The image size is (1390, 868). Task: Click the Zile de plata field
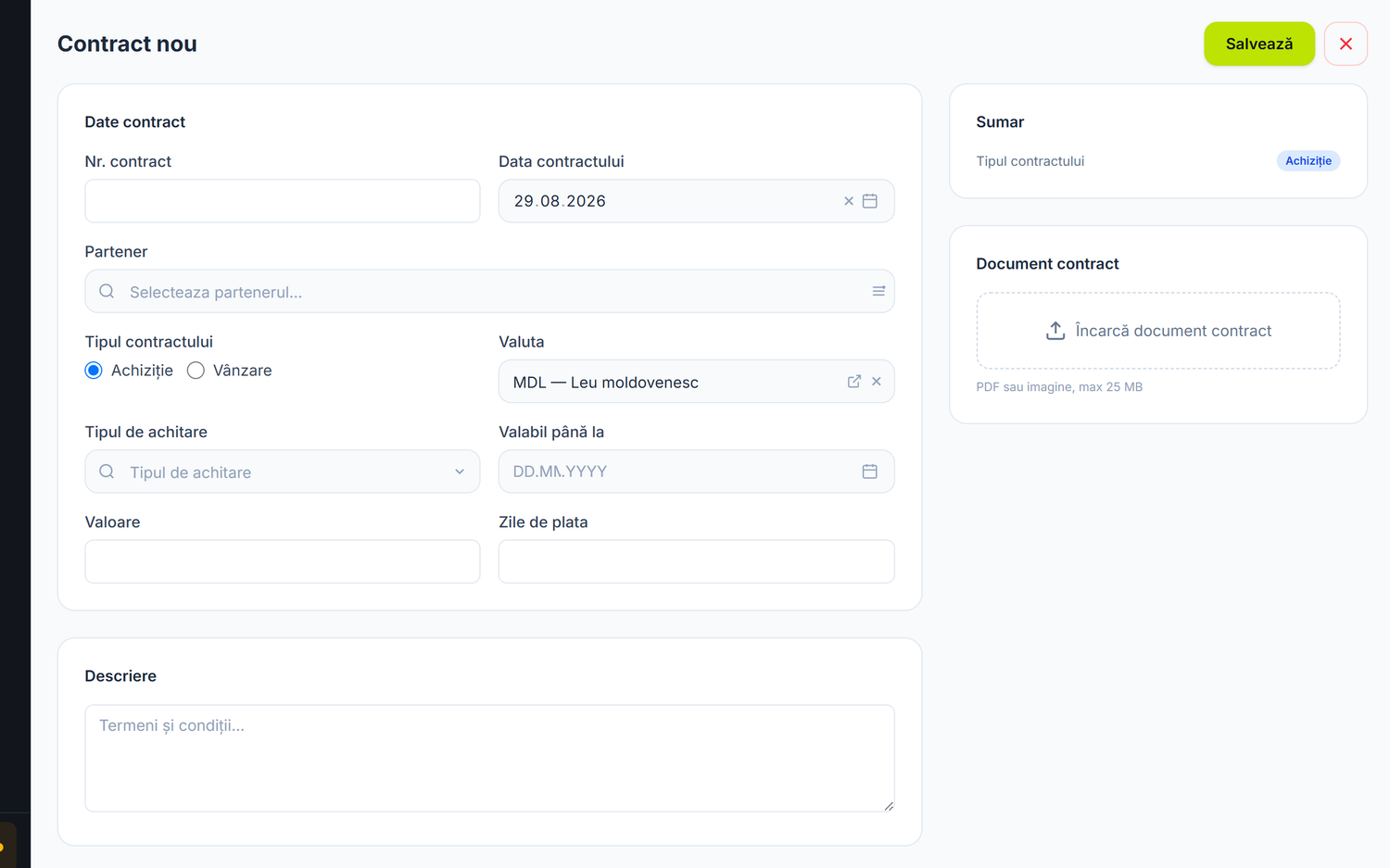(697, 561)
